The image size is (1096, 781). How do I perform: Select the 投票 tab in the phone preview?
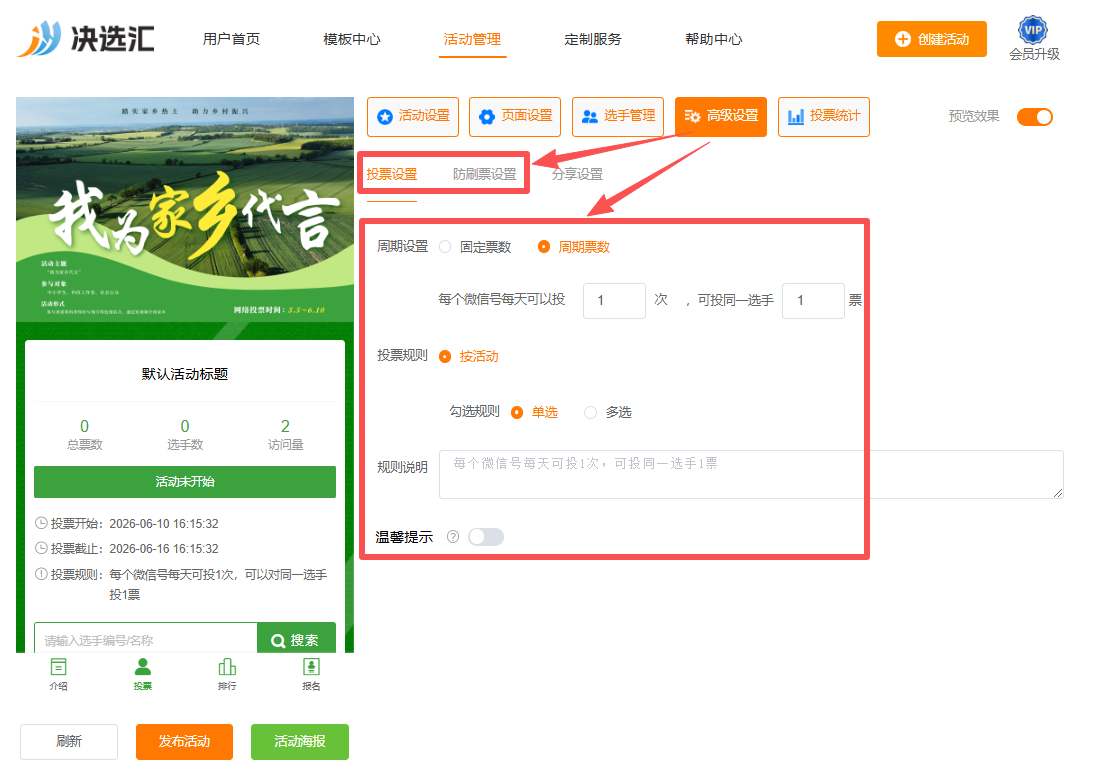coord(143,674)
